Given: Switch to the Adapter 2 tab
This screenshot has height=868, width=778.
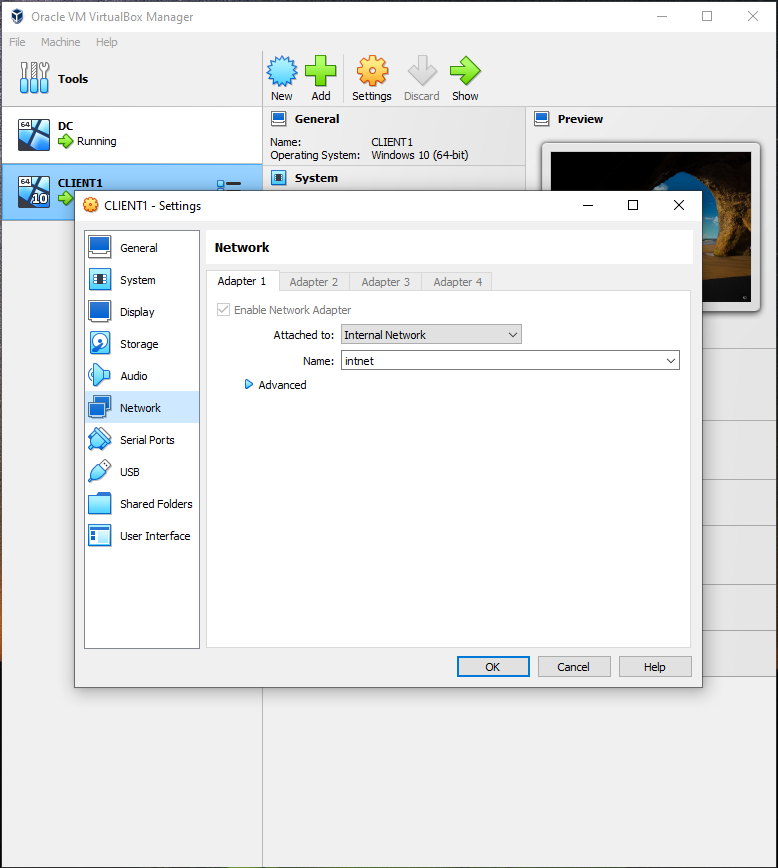Looking at the screenshot, I should click(314, 282).
